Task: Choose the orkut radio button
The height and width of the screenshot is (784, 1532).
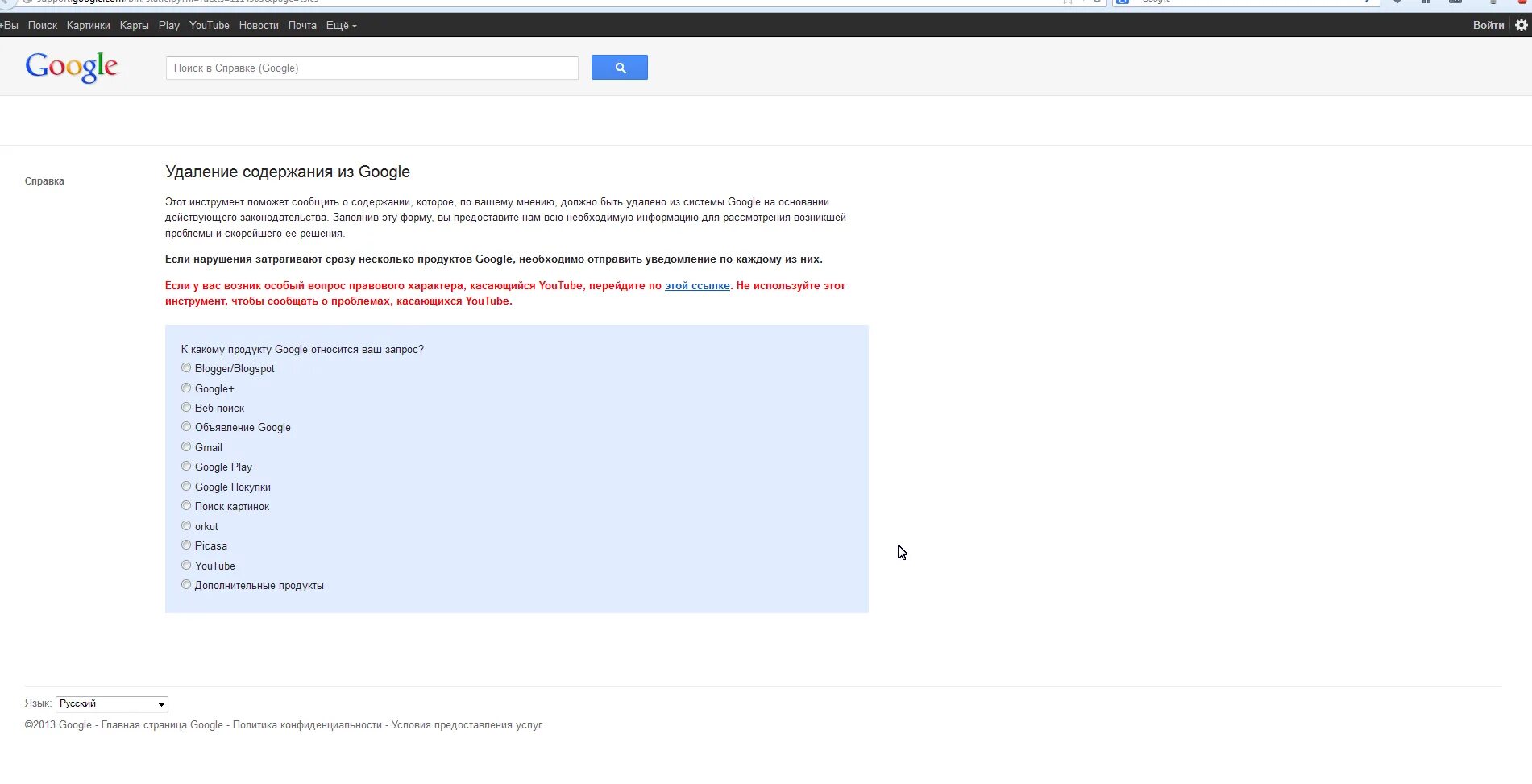Action: (186, 526)
